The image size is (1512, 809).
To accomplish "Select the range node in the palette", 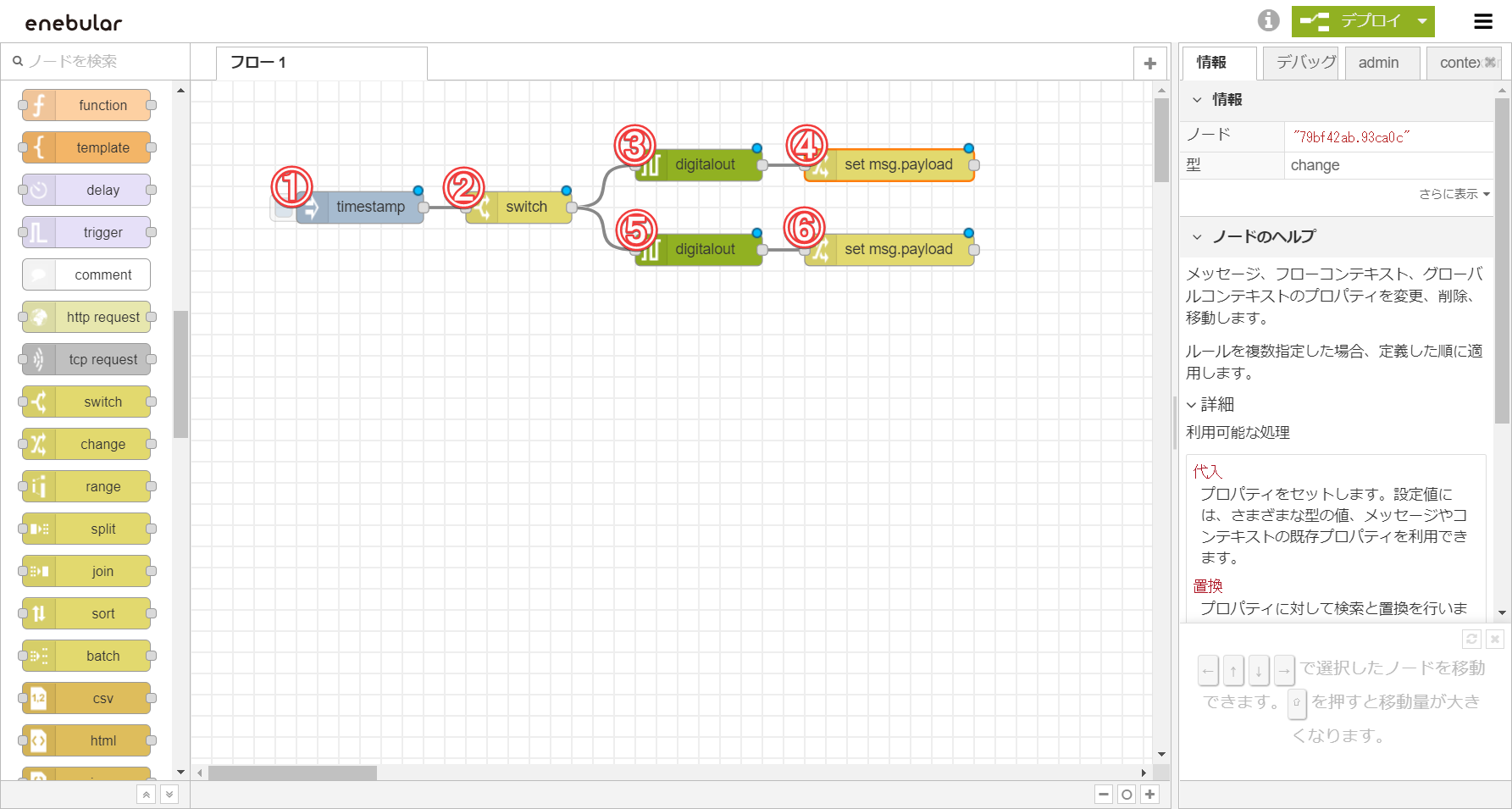I will click(x=86, y=486).
